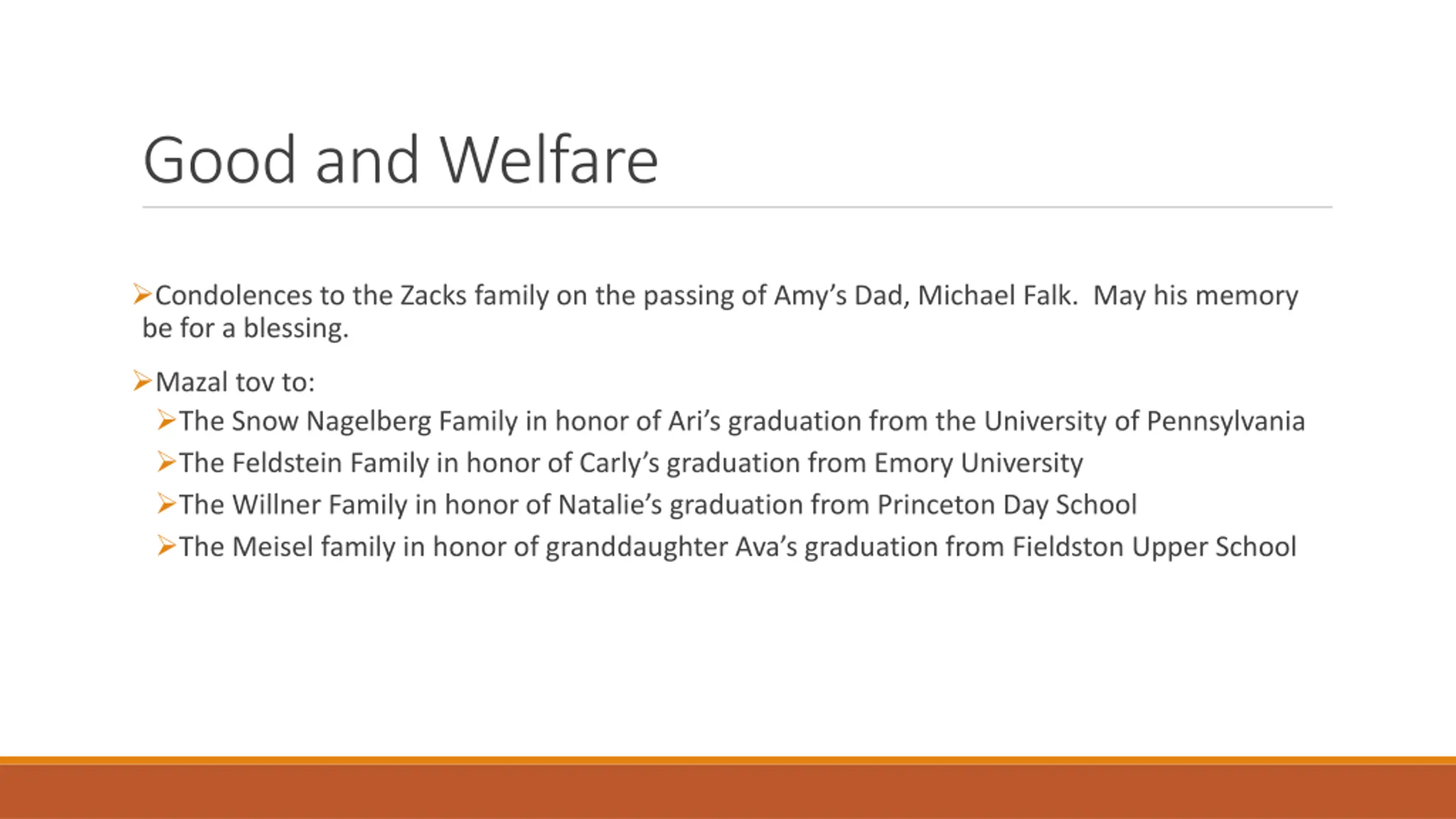Click the arrow bullet beside Snow Nagelberg Family
This screenshot has height=819, width=1456.
coord(167,420)
